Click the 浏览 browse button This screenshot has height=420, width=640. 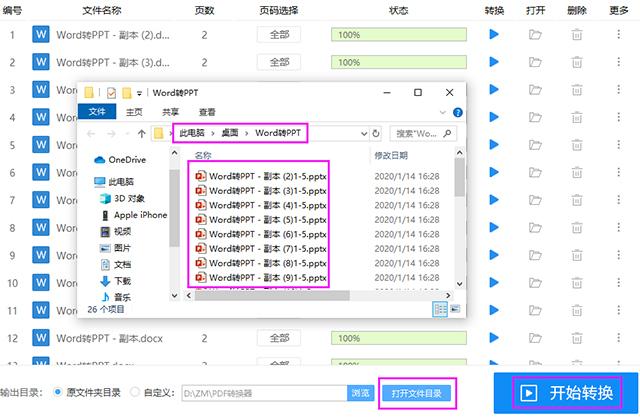click(360, 393)
